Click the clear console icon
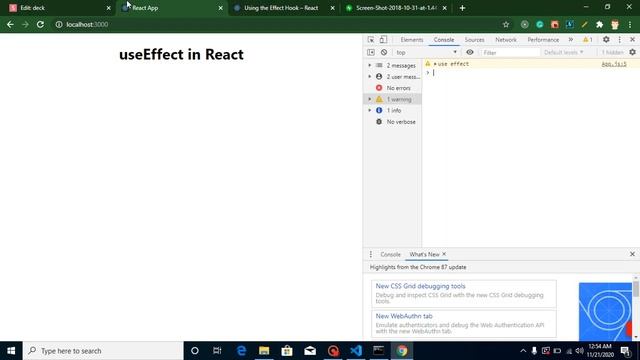This screenshot has width=640, height=360. pyautogui.click(x=384, y=52)
